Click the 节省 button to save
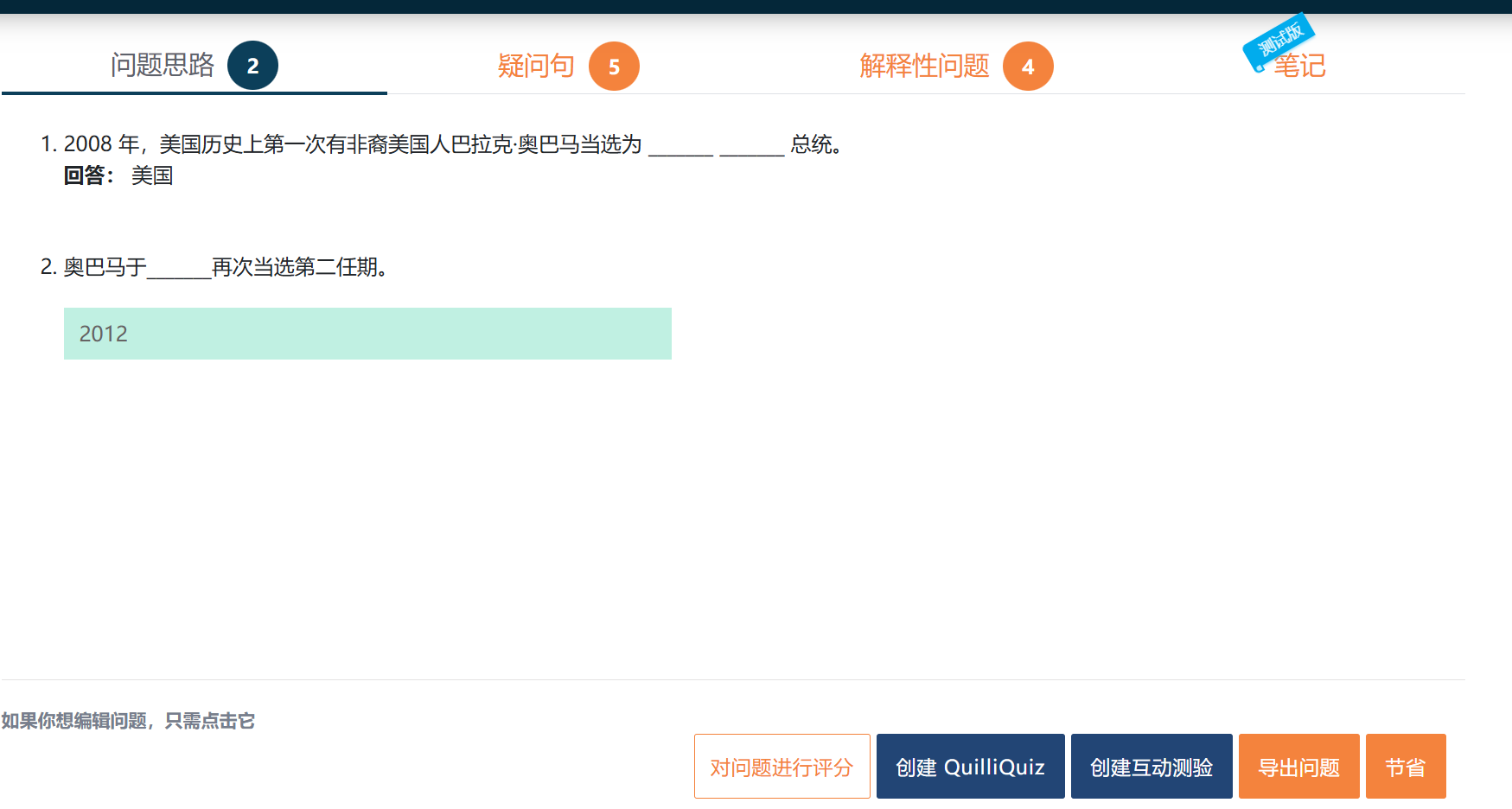 point(1405,766)
